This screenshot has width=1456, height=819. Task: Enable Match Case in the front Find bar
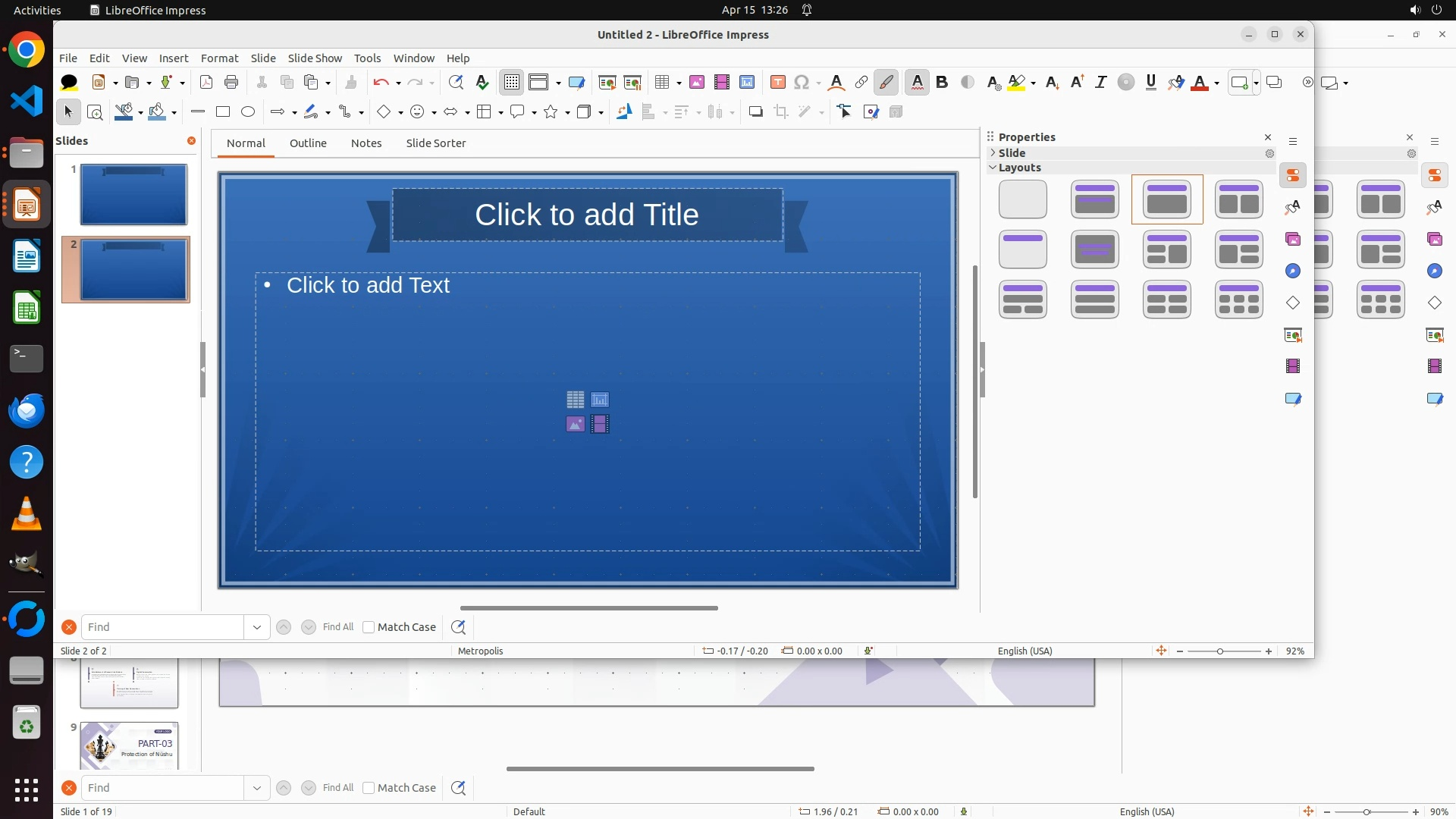[x=369, y=627]
